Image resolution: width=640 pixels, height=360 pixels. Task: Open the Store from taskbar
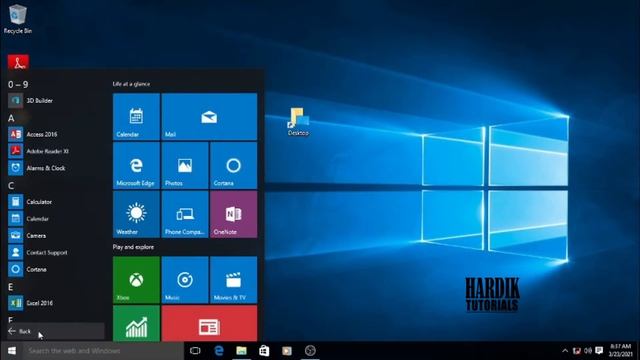[264, 351]
